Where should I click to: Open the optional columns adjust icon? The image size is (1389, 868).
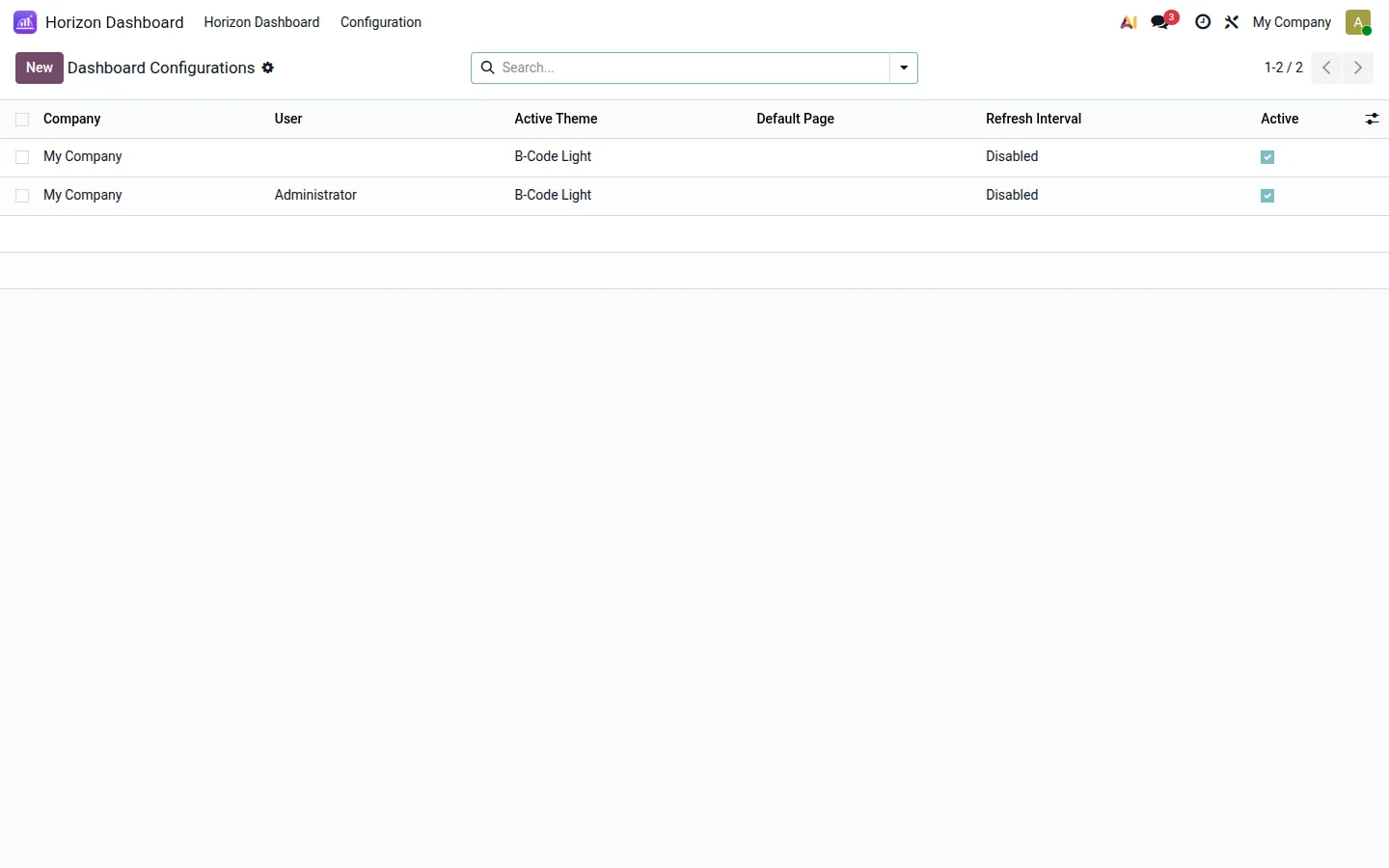click(x=1372, y=119)
